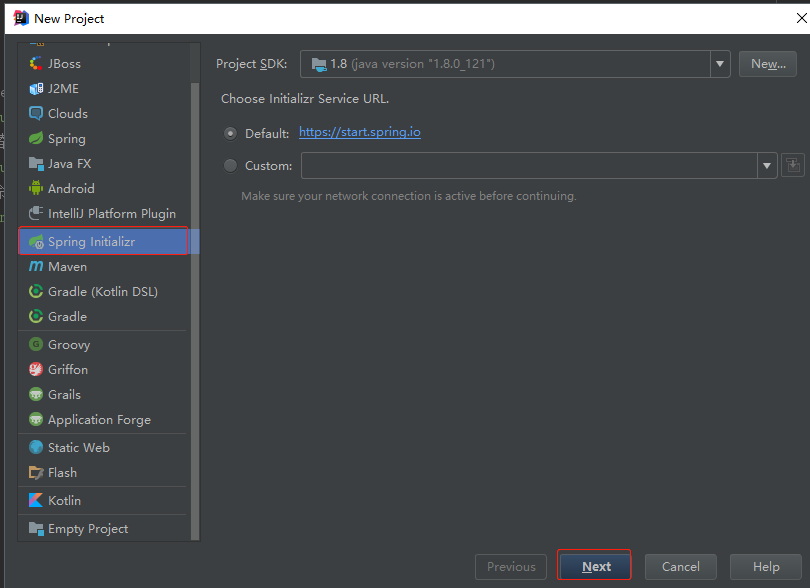Click the New... SDK button
Viewport: 810px width, 588px height.
(768, 64)
